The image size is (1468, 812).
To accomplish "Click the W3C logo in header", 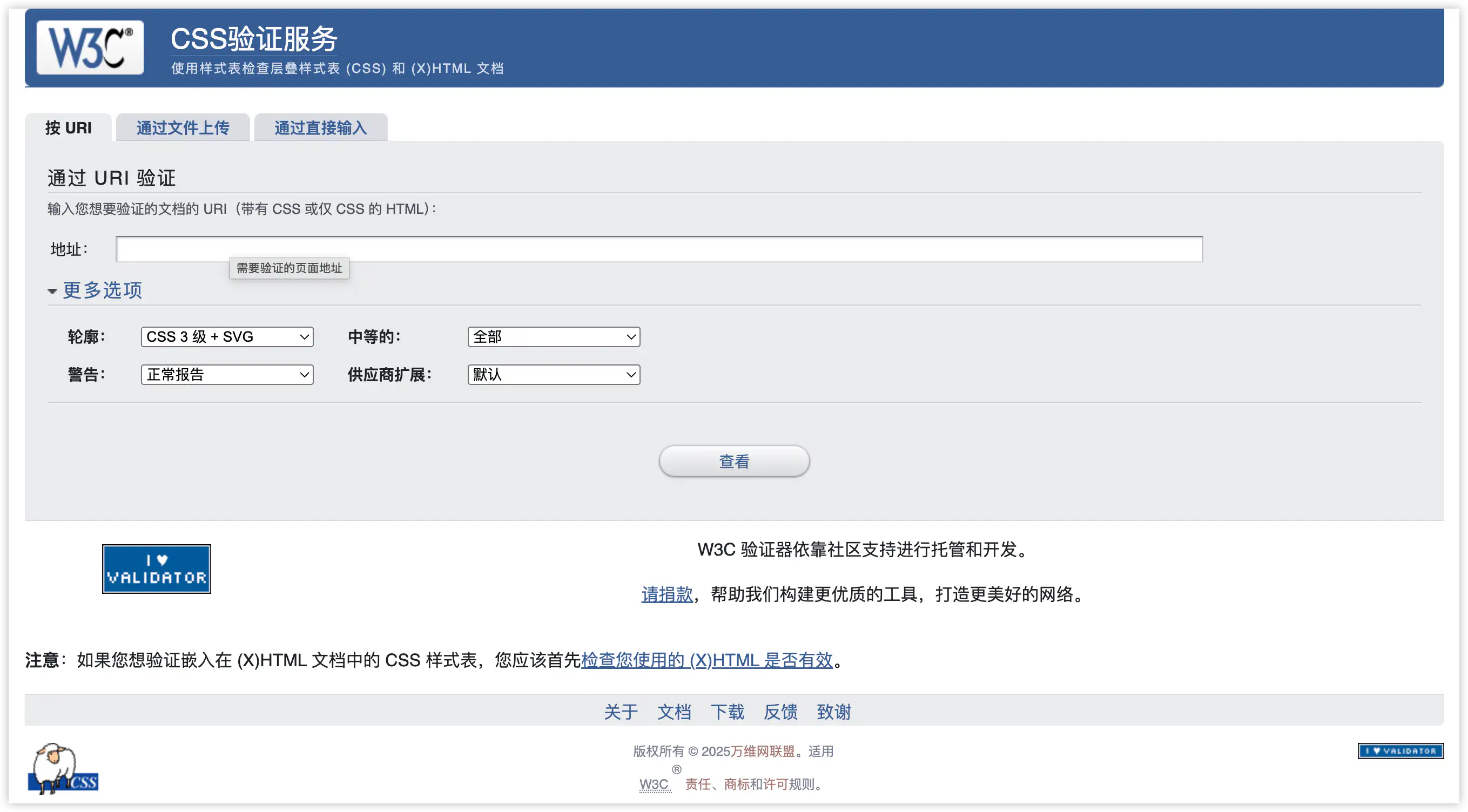I will click(90, 48).
